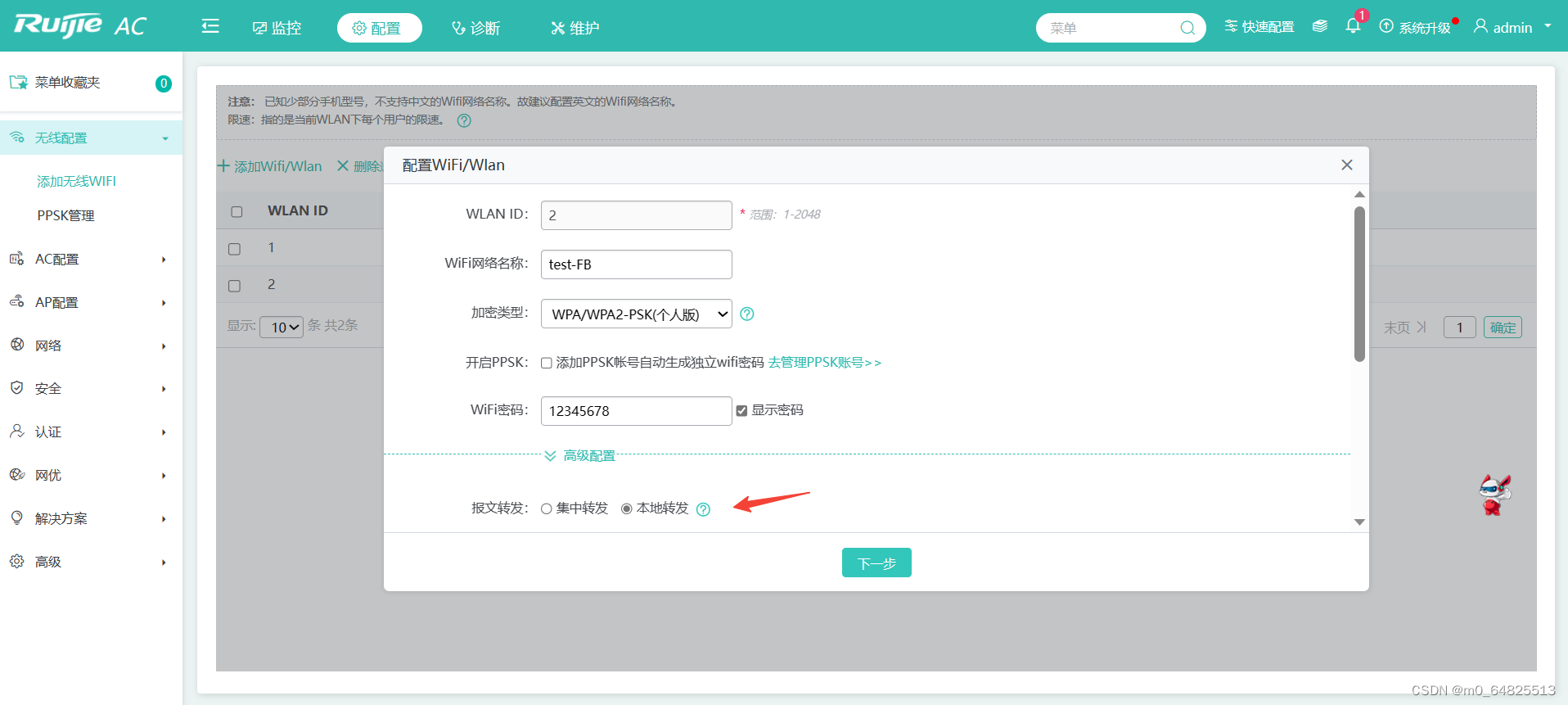Switch to the 配置 configuration tab
Screen dimensions: 1568x705
tap(379, 28)
